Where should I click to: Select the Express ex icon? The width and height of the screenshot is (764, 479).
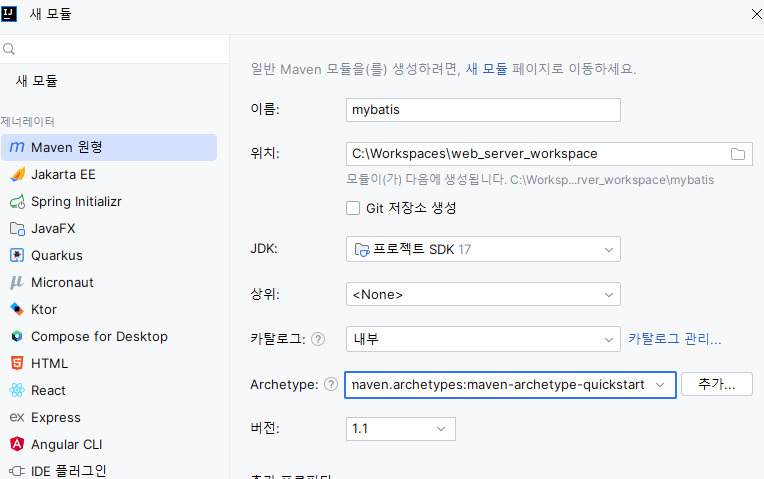(17, 417)
